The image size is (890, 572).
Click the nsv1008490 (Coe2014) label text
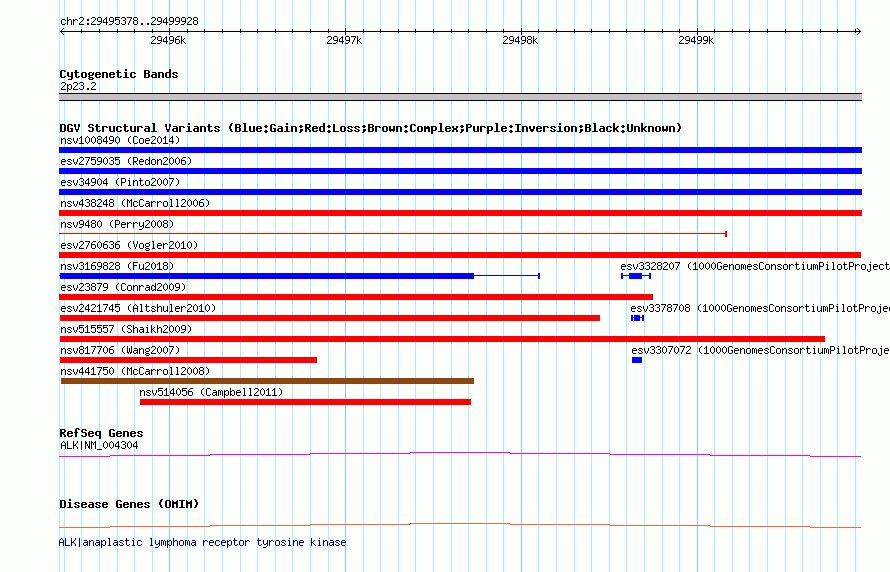[x=120, y=140]
